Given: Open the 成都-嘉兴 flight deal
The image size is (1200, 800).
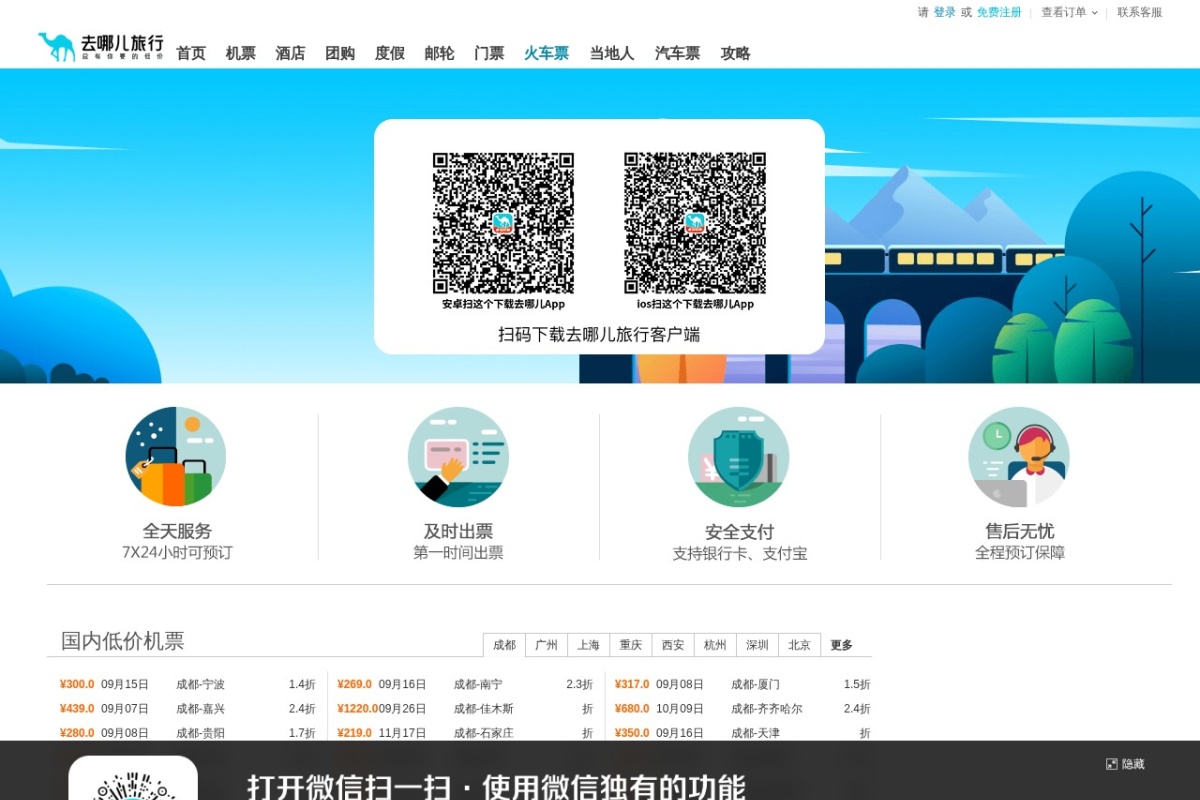Looking at the screenshot, I should 200,708.
